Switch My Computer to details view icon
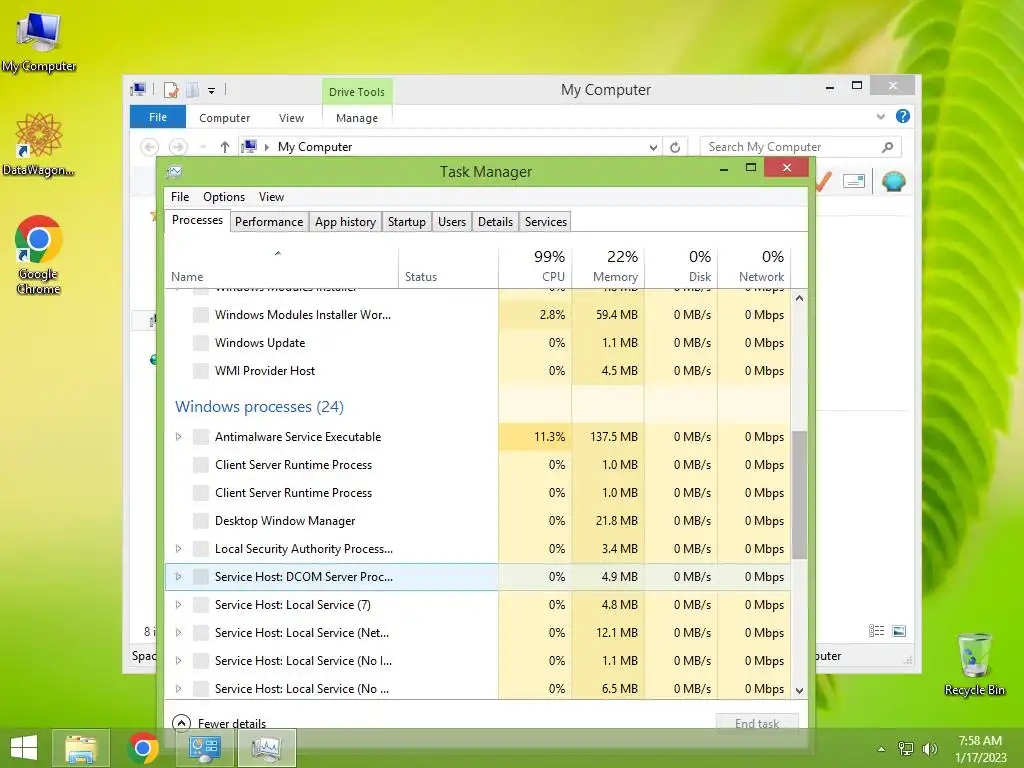The width and height of the screenshot is (1024, 768). click(x=876, y=631)
